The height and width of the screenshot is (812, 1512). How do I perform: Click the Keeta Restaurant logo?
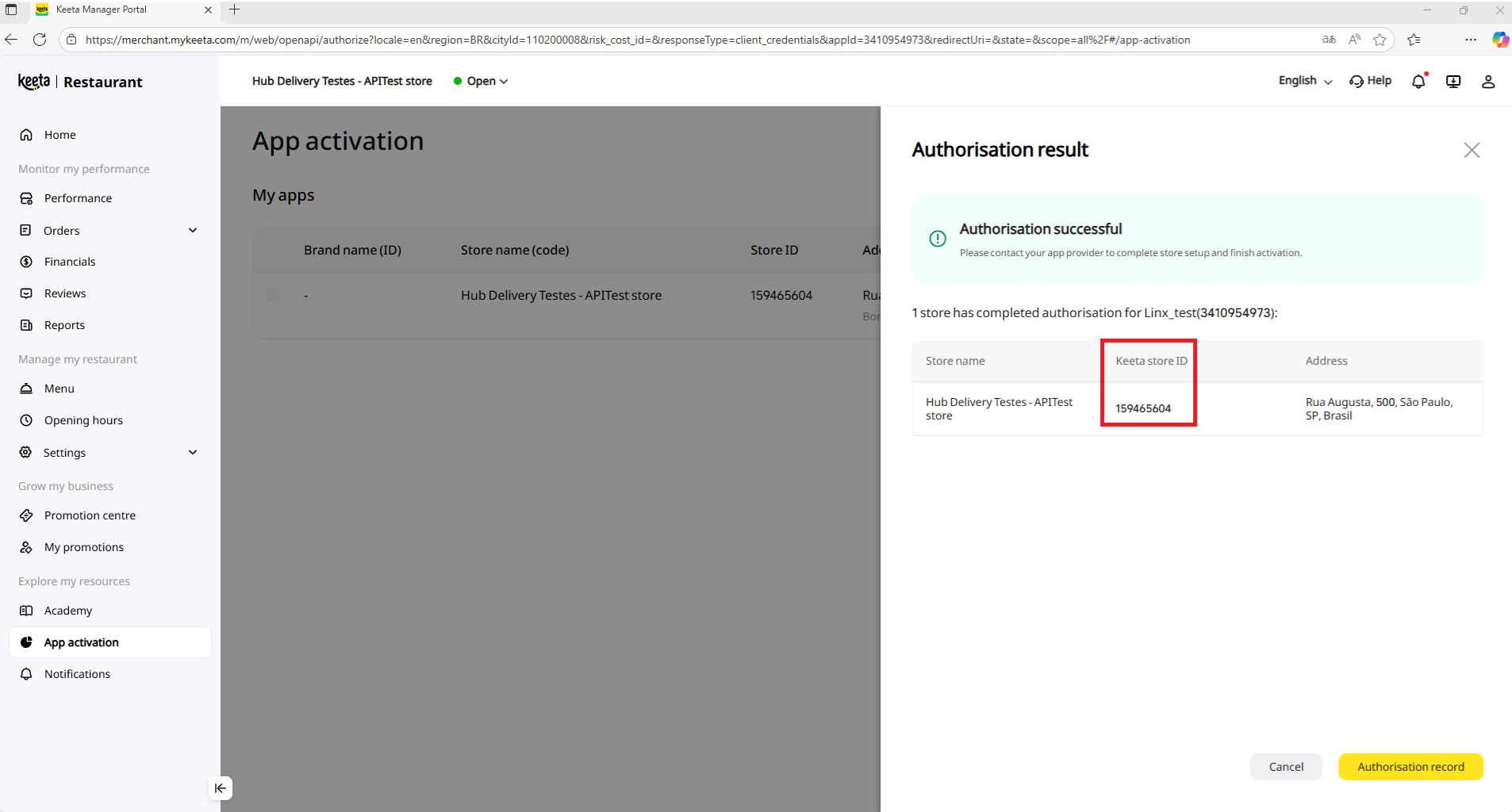point(80,82)
